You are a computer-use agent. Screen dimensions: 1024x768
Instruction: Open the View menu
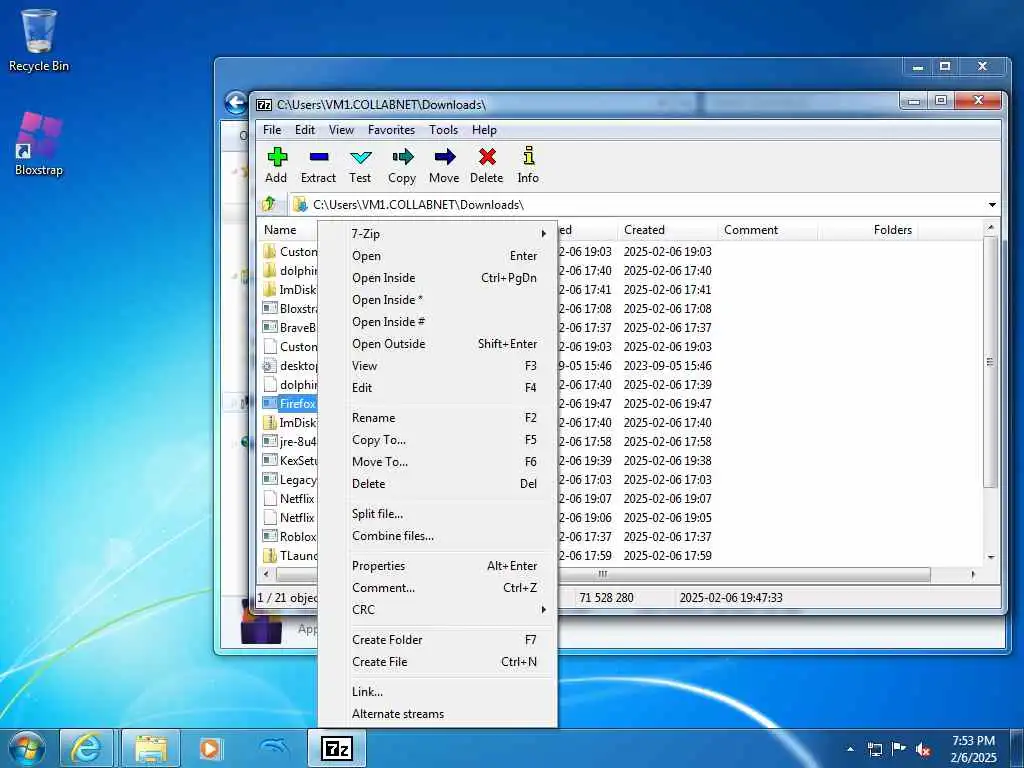point(341,130)
